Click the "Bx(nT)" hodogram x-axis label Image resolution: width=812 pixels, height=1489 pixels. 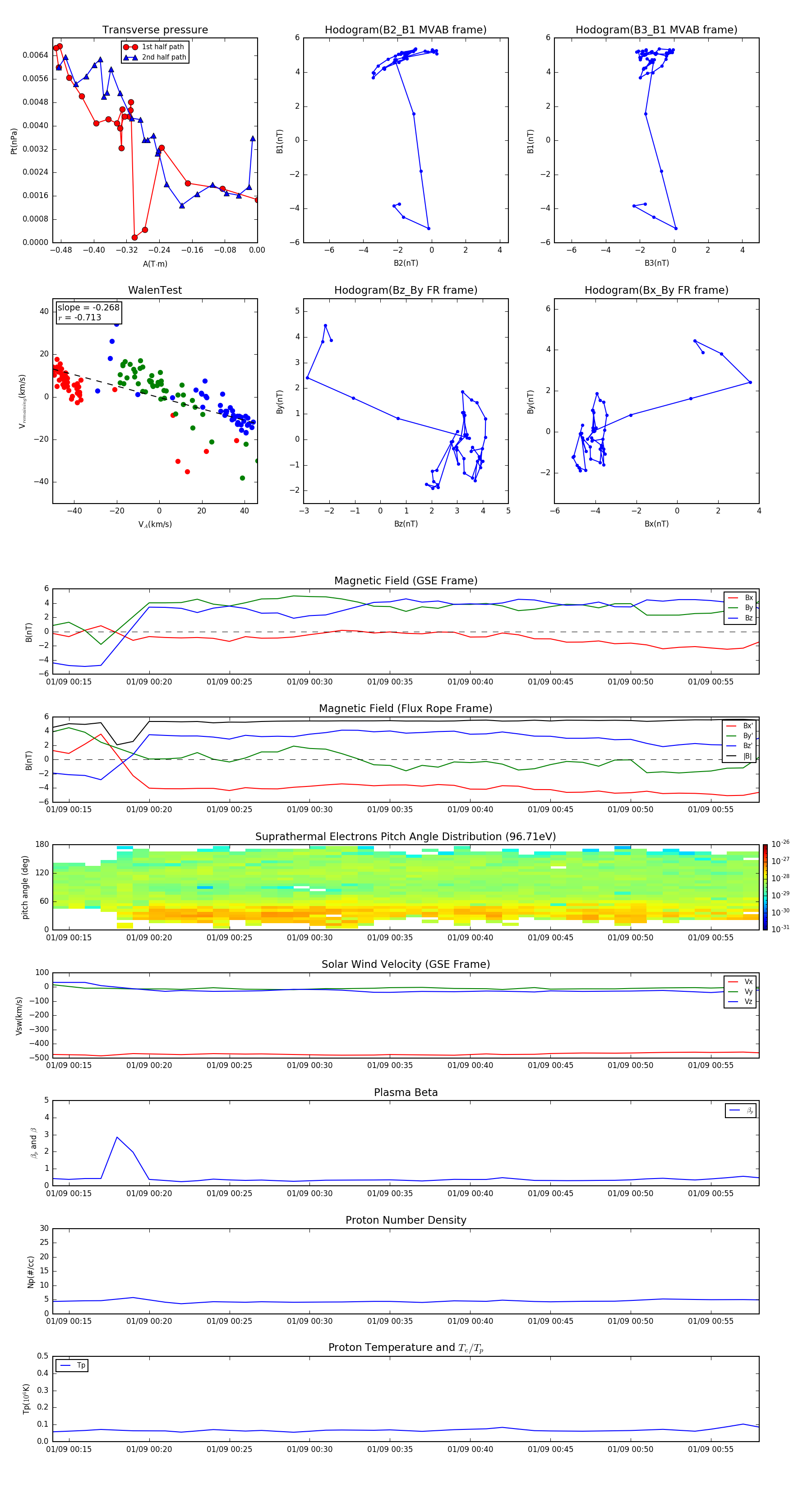tap(656, 524)
